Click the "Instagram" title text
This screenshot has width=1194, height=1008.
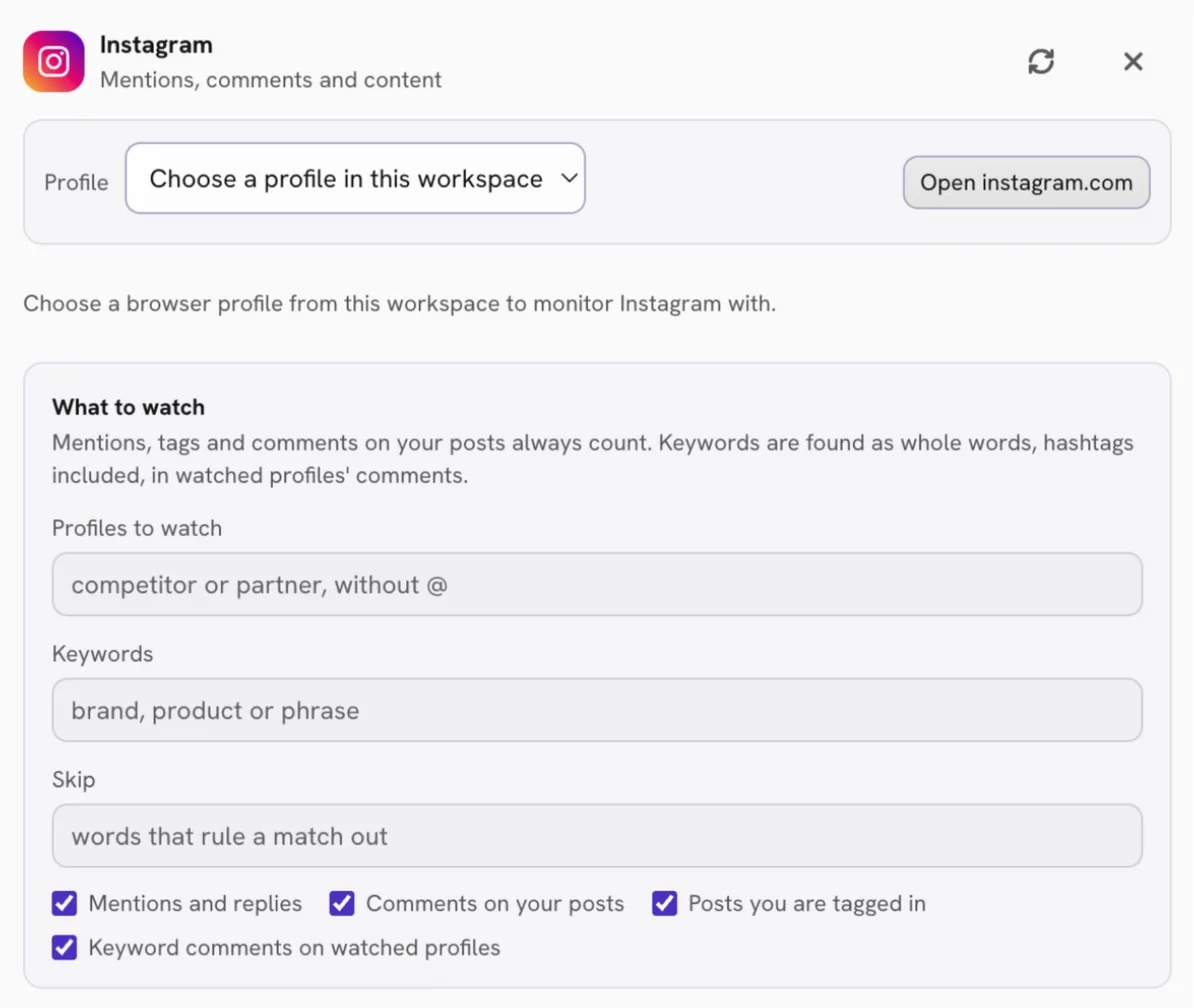pos(156,45)
